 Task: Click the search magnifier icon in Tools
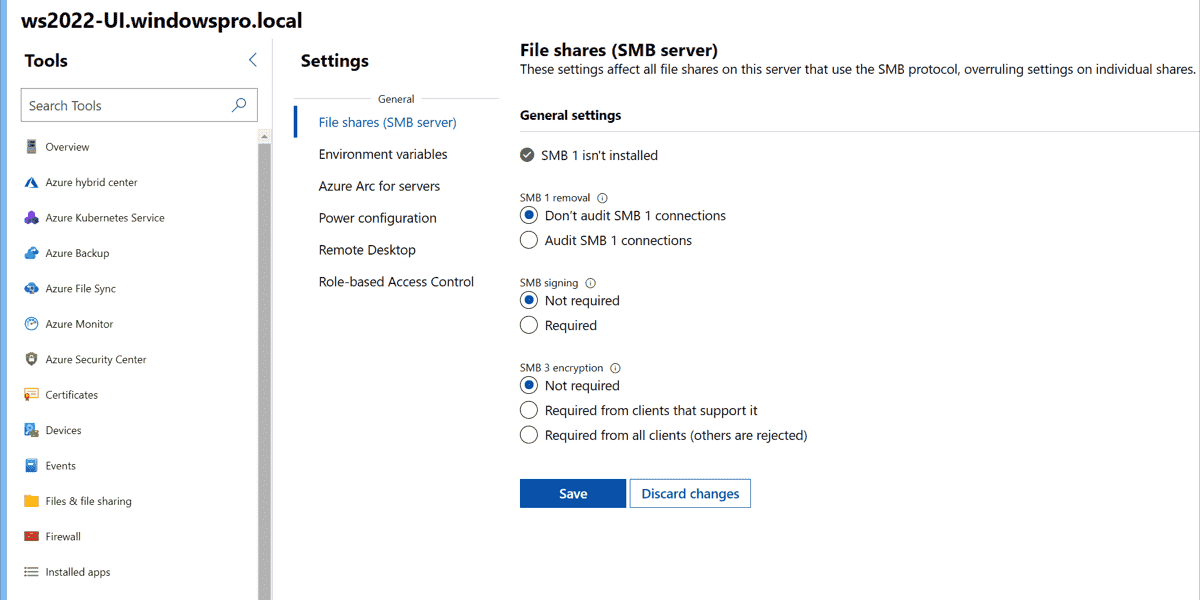(x=239, y=105)
